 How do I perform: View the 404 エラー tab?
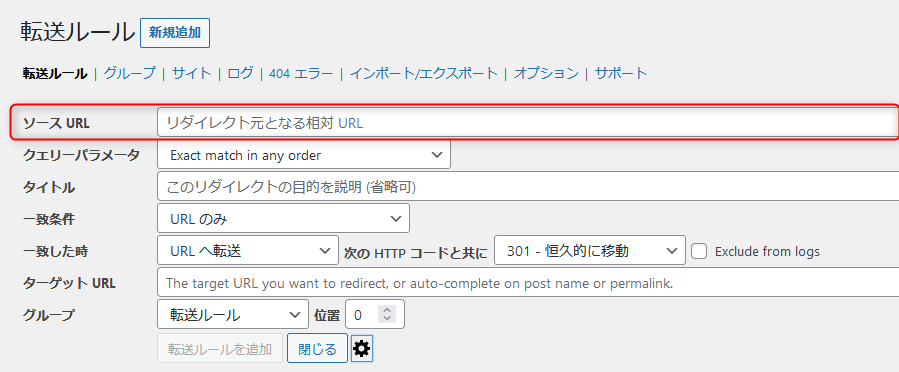[x=301, y=73]
